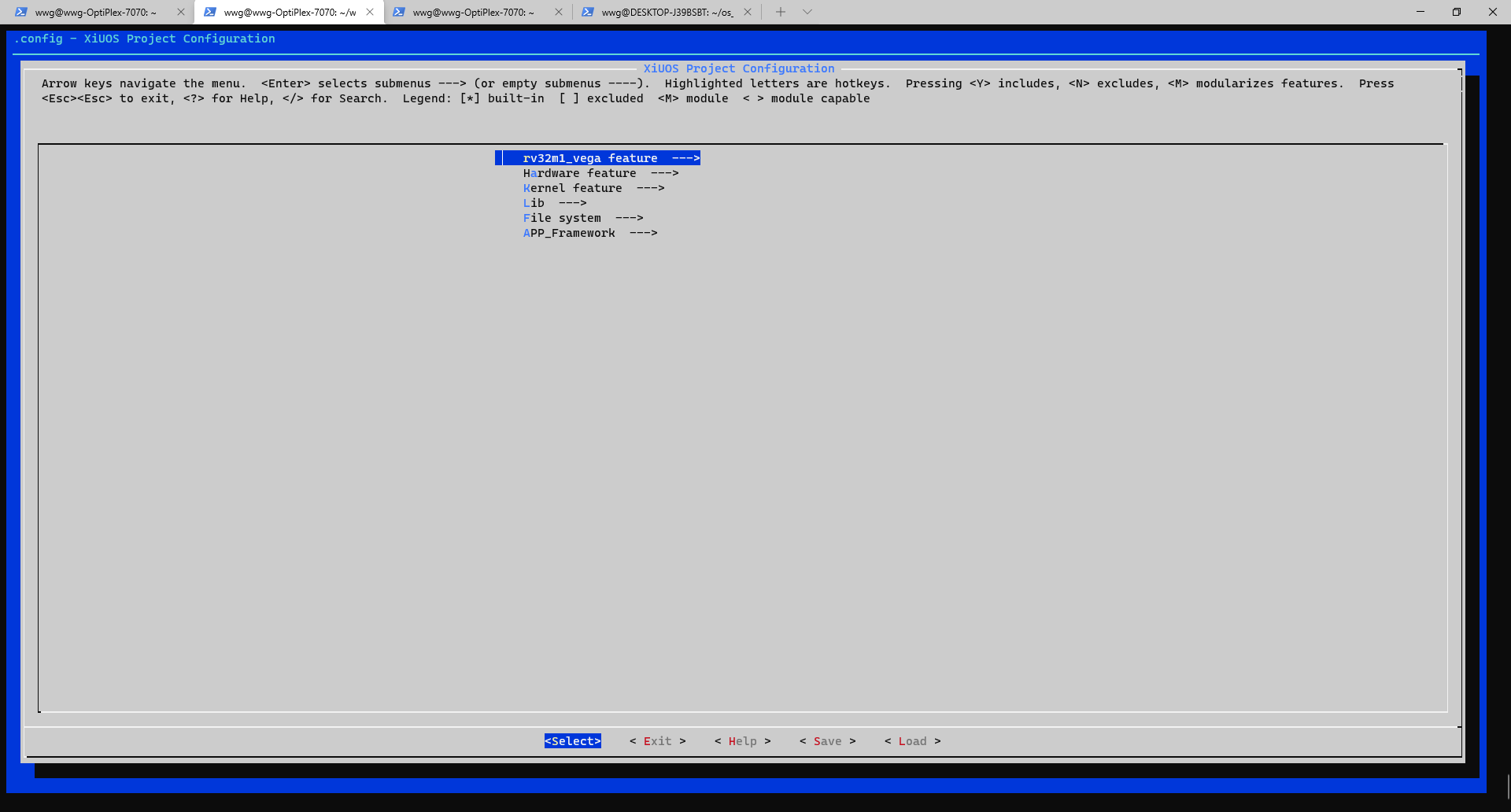Click the centered 'XiUOS Project Configuration' heading
The image size is (1511, 812).
(739, 68)
